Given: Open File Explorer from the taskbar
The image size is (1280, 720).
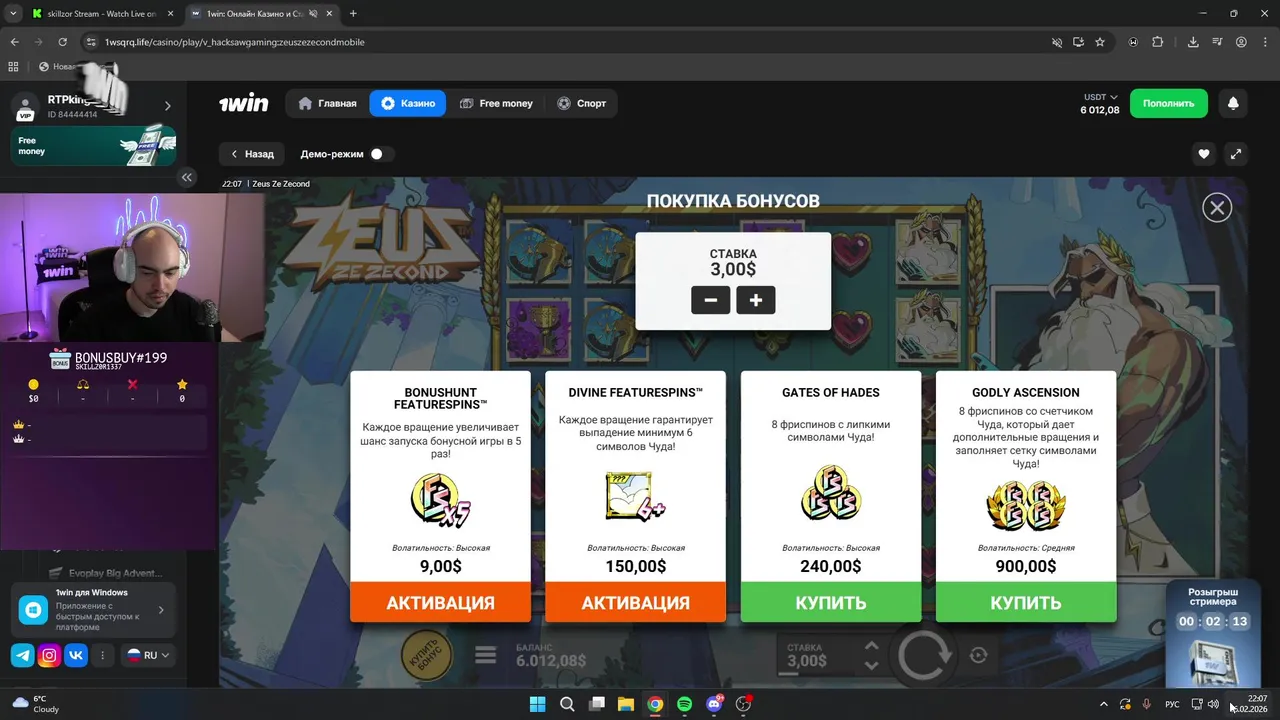Looking at the screenshot, I should click(625, 704).
